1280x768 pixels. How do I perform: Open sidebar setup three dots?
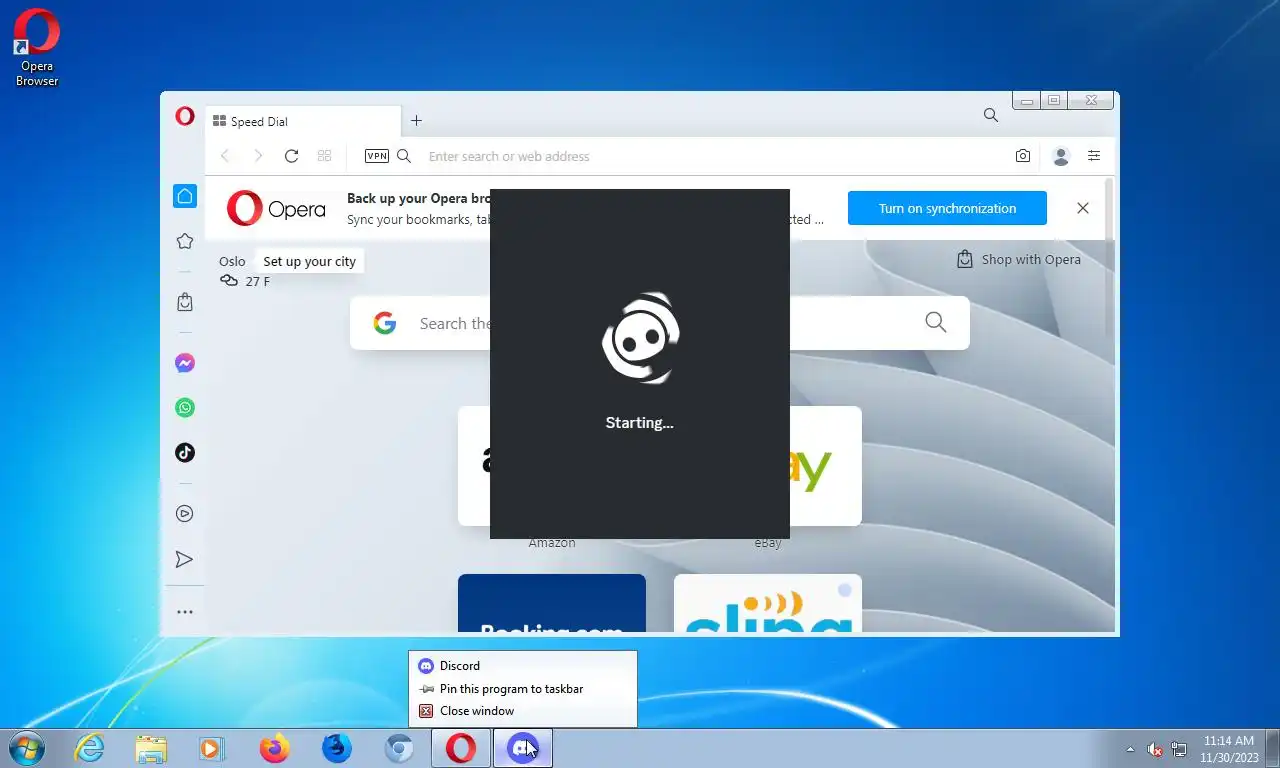[x=185, y=612]
